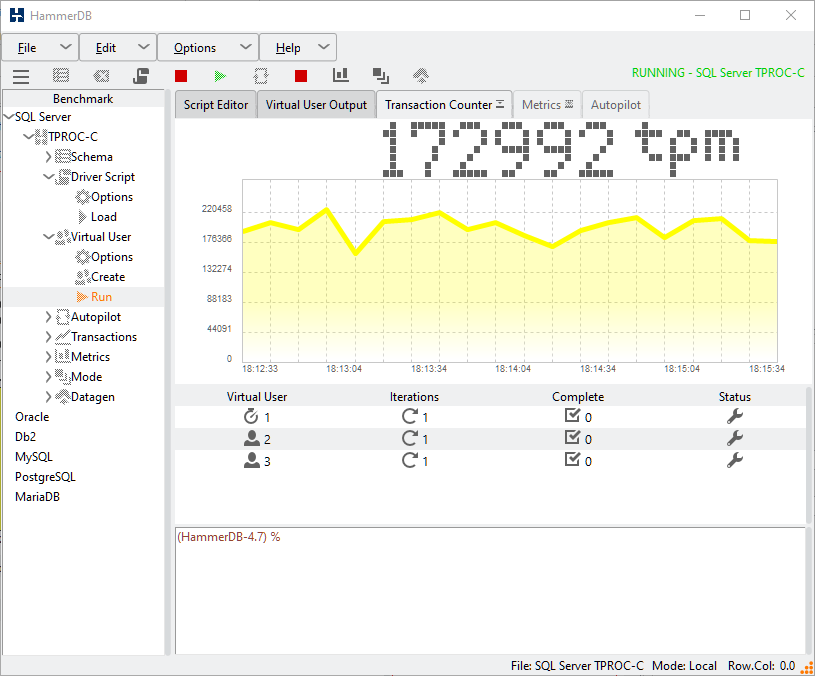
Task: Open the File menu
Action: click(40, 48)
